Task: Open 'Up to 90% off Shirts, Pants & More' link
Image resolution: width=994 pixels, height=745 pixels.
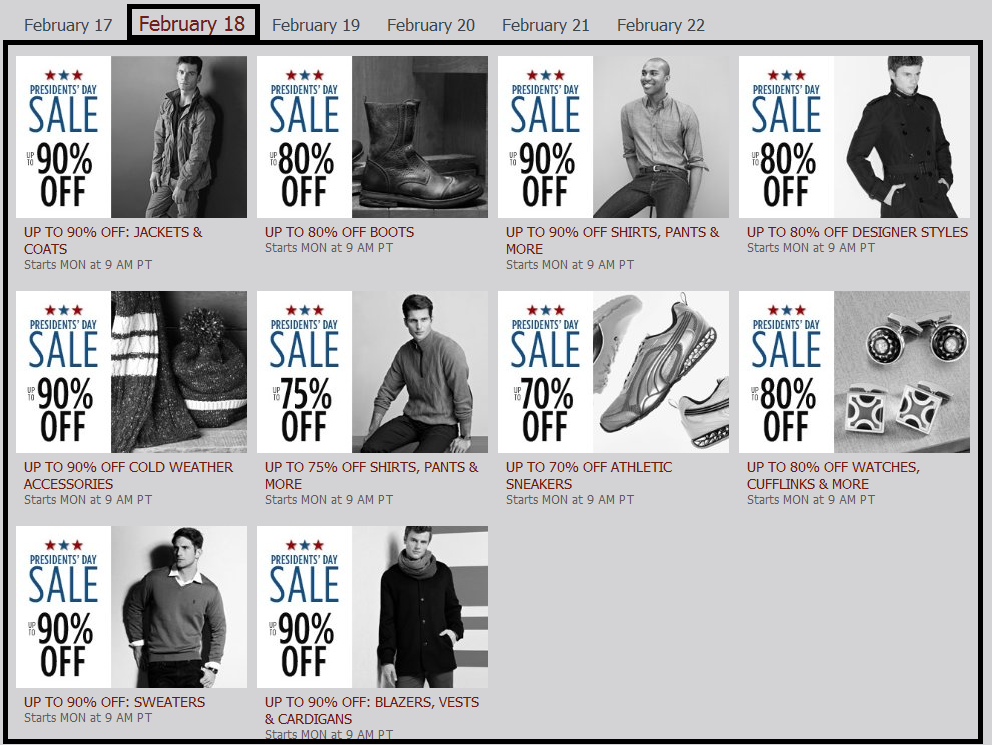Action: pos(612,240)
